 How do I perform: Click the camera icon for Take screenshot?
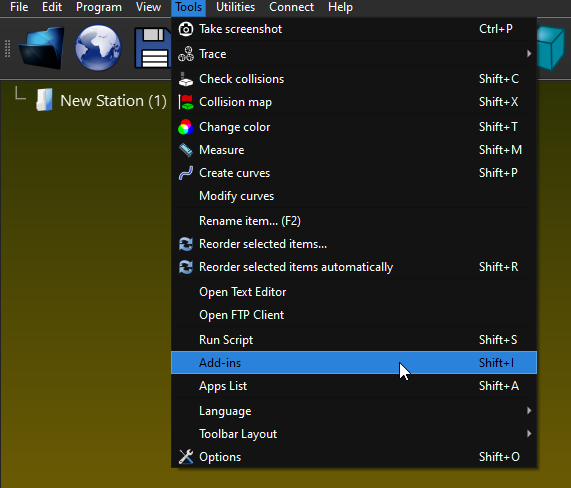[x=186, y=29]
